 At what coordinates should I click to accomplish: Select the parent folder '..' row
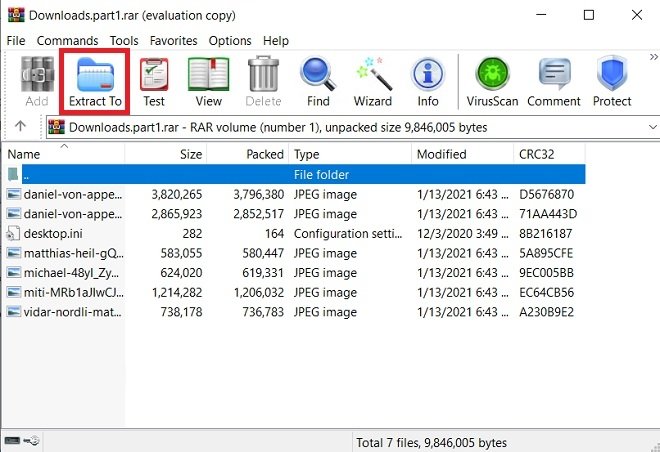tap(295, 174)
